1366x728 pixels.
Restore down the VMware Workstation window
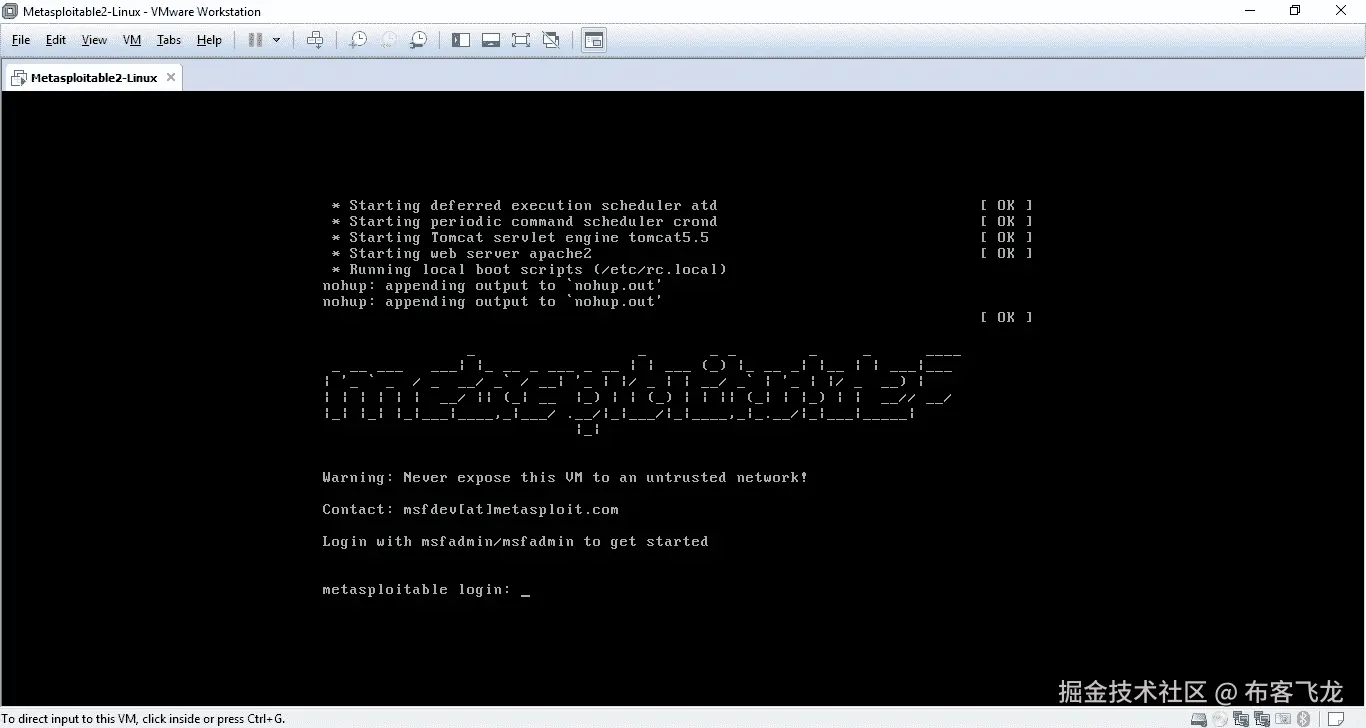coord(1295,11)
